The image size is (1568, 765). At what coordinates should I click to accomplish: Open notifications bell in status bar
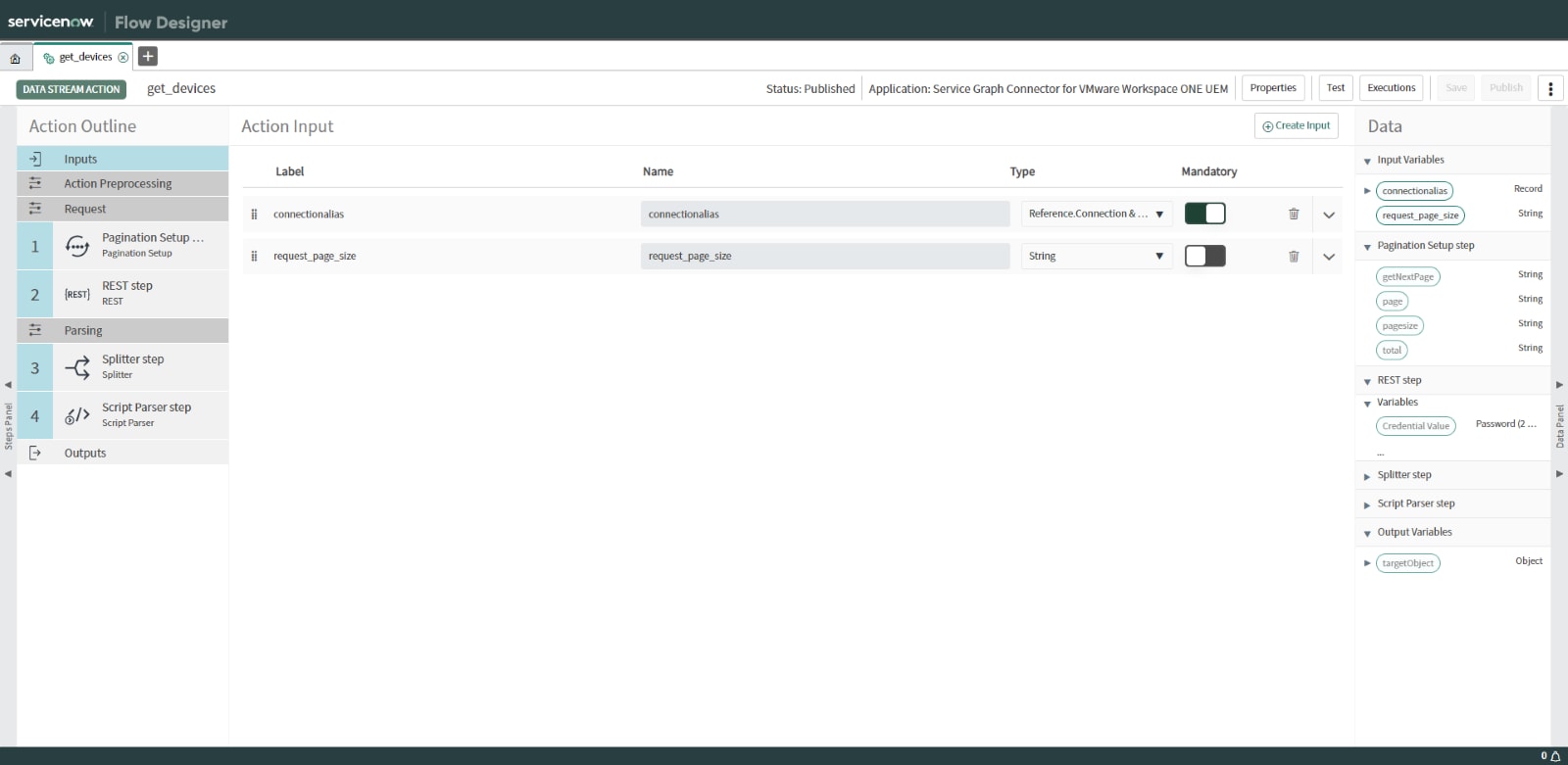click(x=1555, y=756)
